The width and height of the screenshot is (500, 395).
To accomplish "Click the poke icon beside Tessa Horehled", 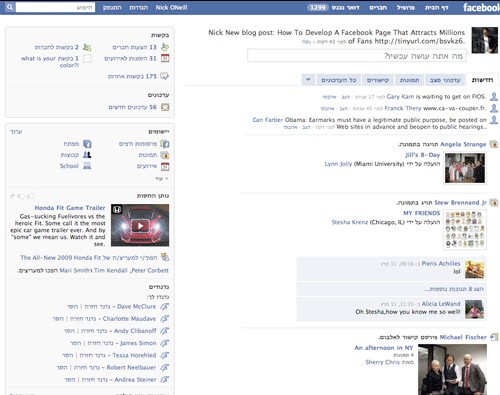I will 165,355.
